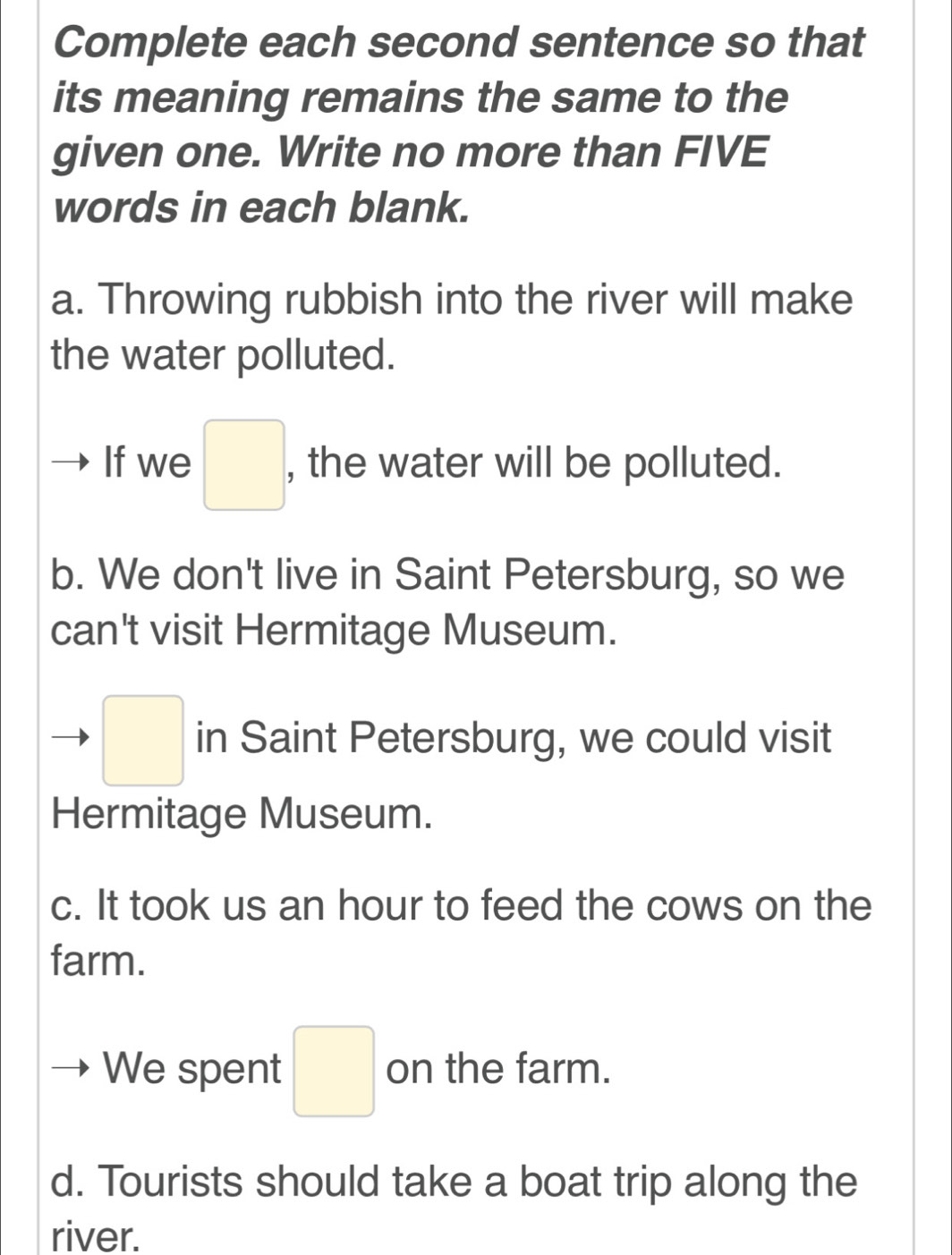Click the blank box after "If we"
952x1255 pixels.
click(x=244, y=464)
